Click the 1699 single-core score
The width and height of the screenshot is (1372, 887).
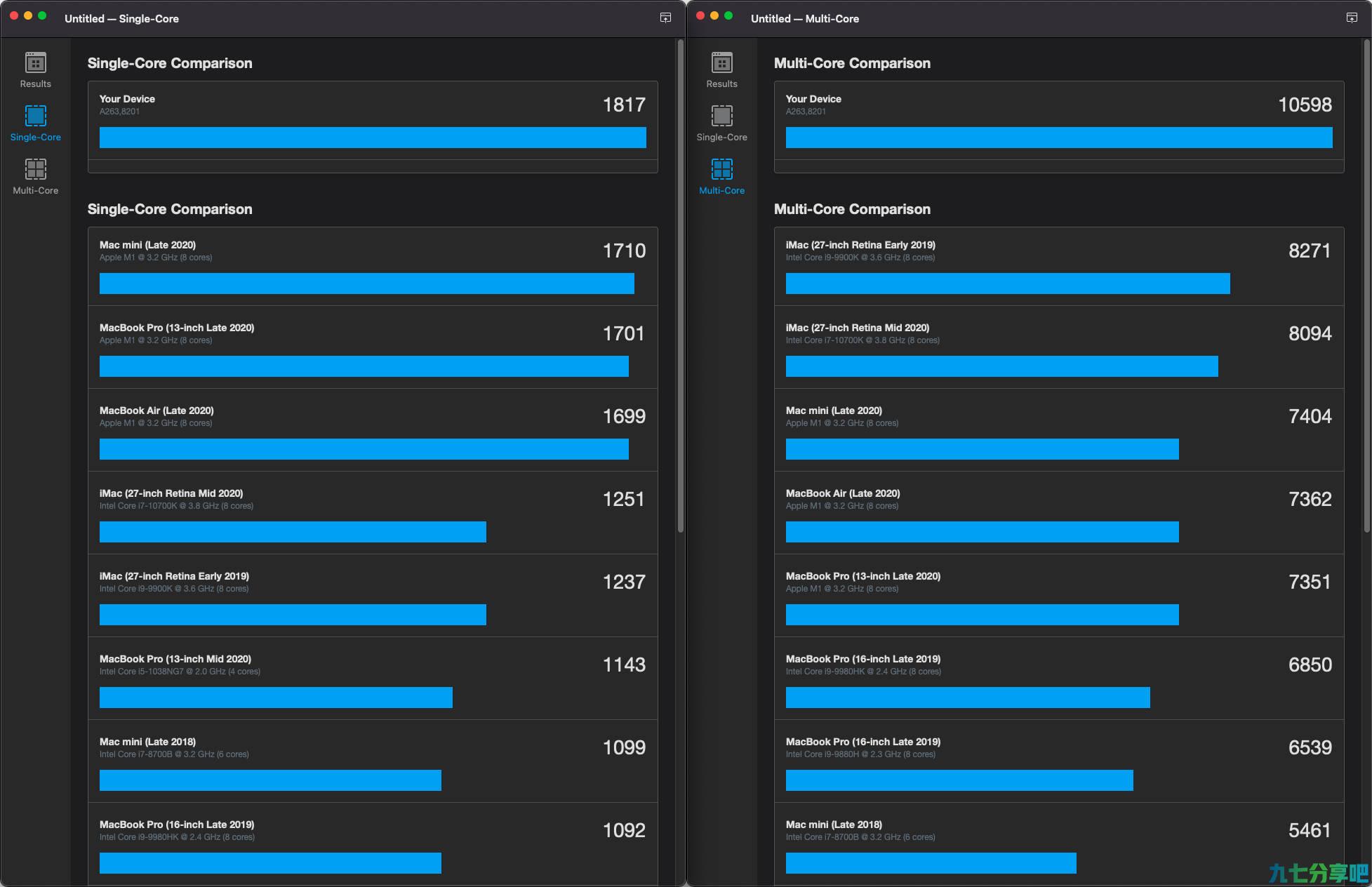(x=624, y=416)
